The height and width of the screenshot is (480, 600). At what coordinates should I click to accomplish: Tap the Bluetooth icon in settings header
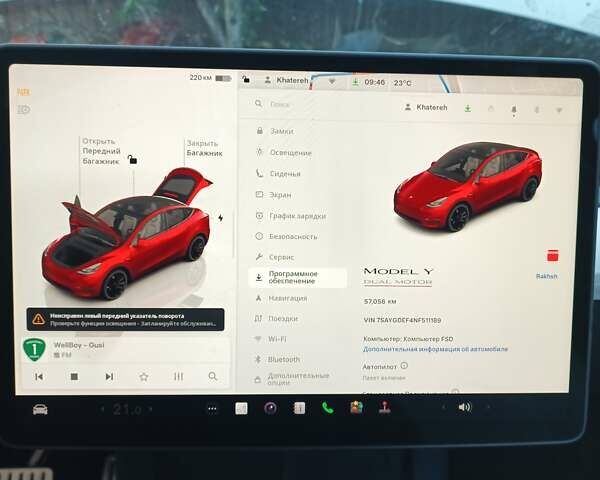tap(537, 110)
